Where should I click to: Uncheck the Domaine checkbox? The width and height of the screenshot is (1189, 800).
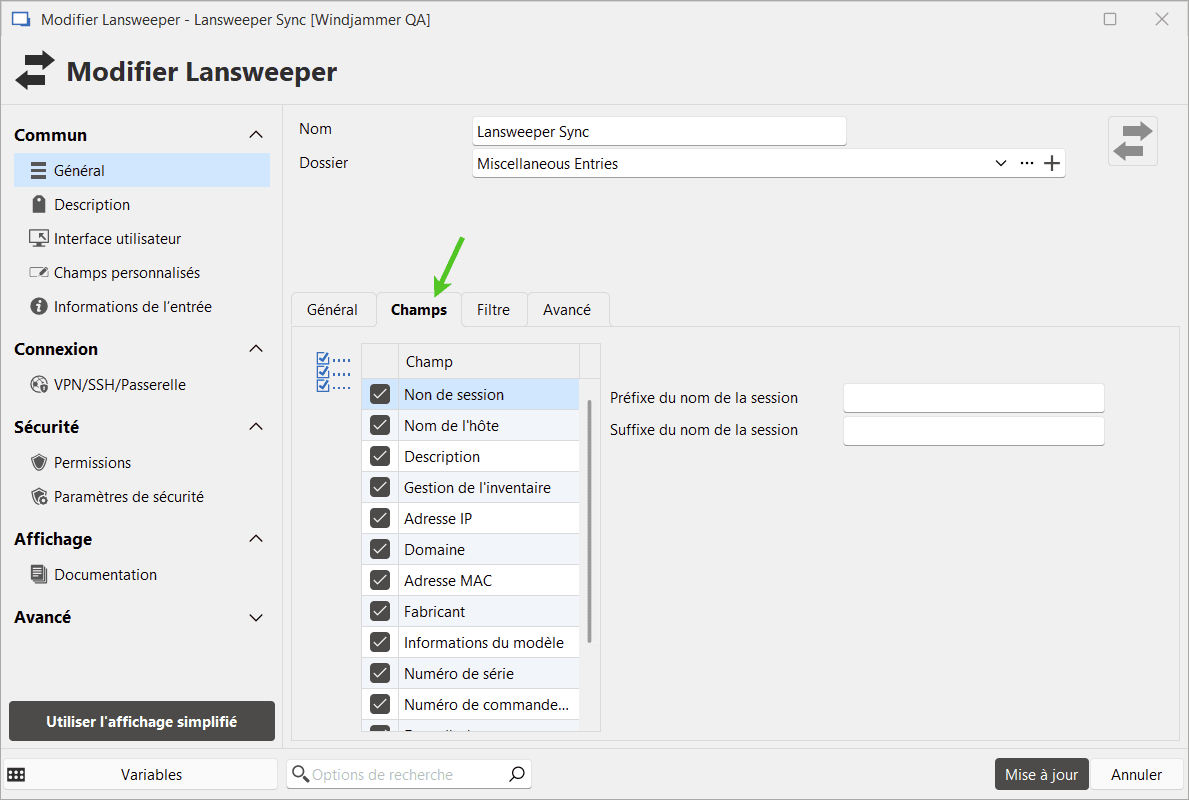pyautogui.click(x=380, y=550)
